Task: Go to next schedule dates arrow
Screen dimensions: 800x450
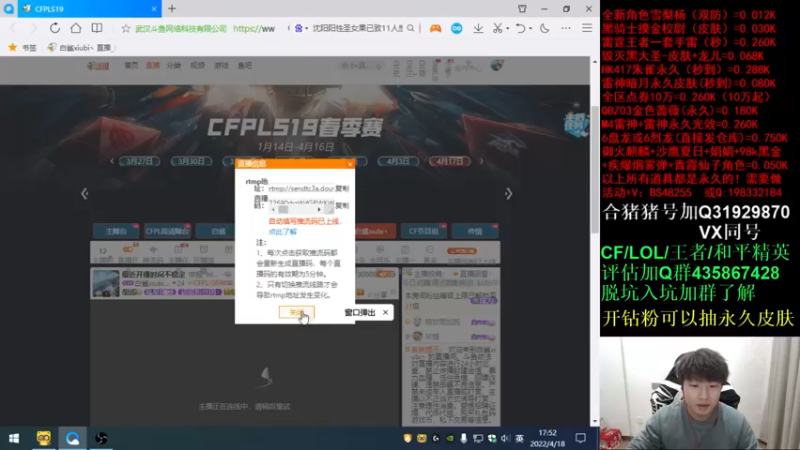Action: pyautogui.click(x=481, y=161)
